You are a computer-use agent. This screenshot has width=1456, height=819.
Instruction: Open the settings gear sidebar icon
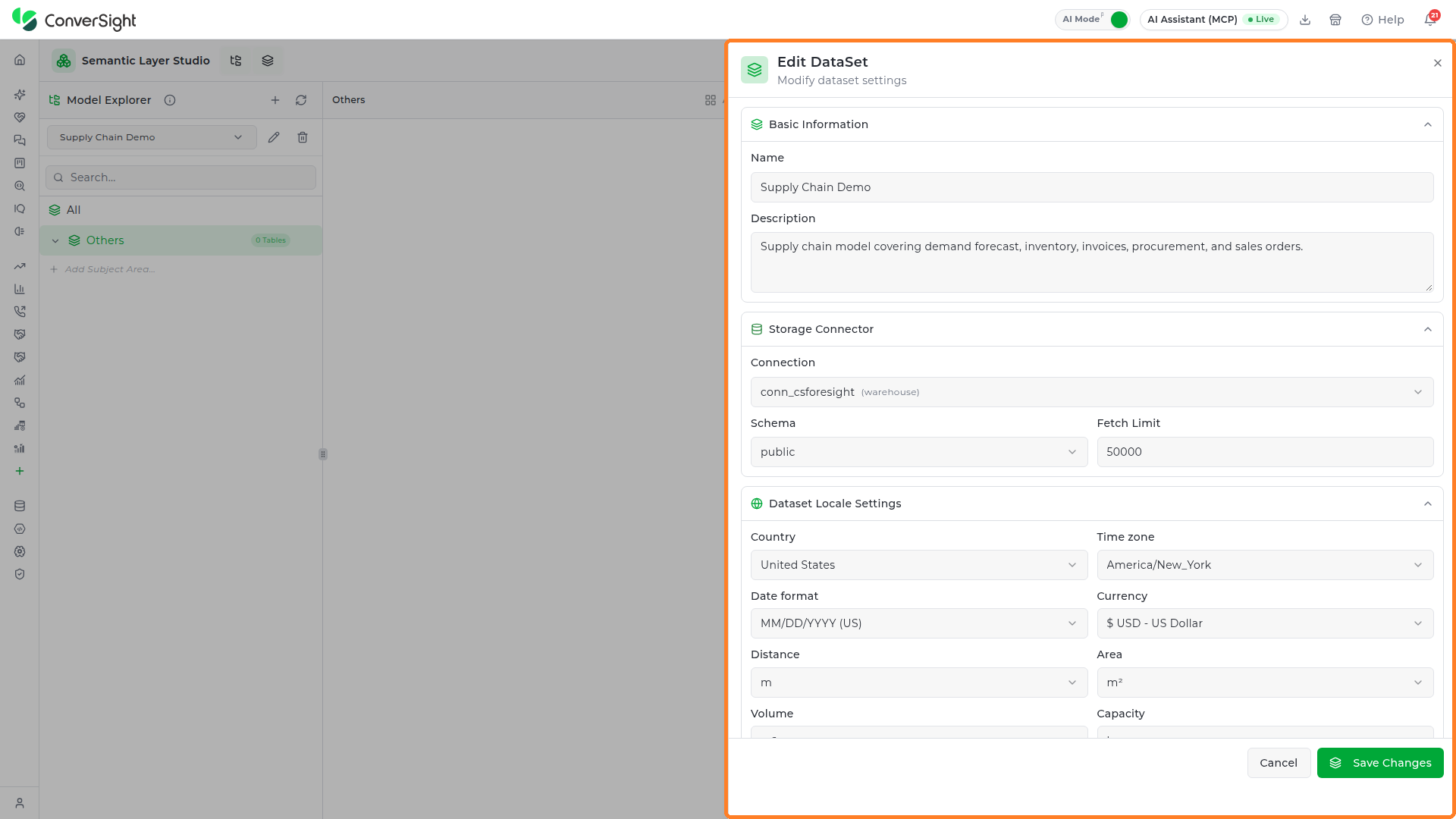(20, 551)
